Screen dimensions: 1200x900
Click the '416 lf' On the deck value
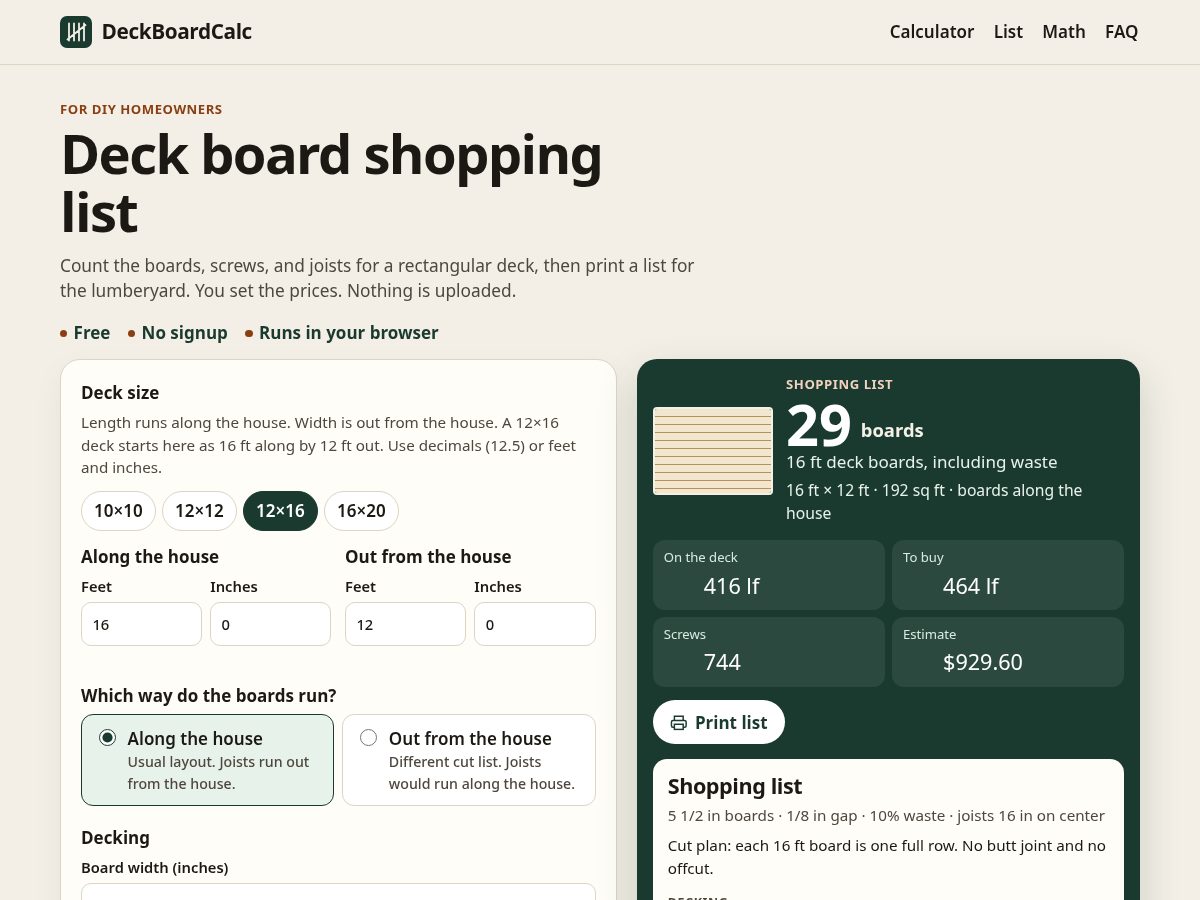point(731,586)
